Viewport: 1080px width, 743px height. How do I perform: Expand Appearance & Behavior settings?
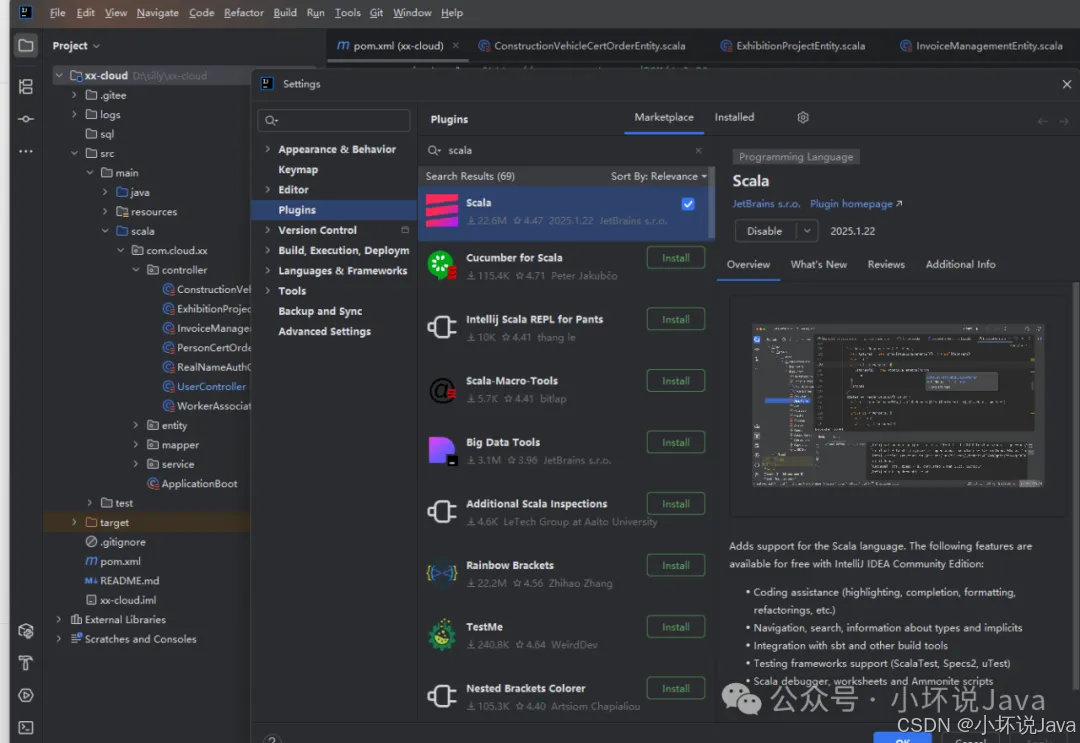point(267,149)
